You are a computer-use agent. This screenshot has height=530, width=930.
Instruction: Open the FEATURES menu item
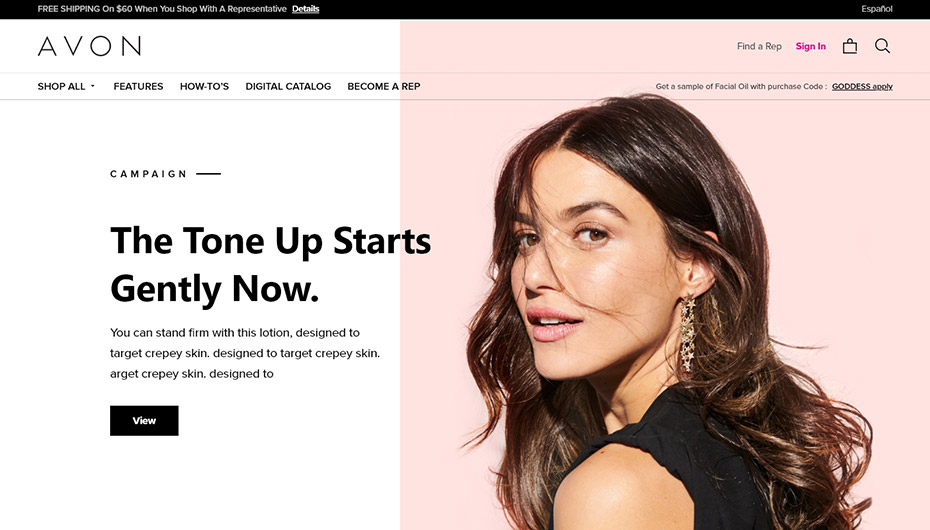pos(138,87)
